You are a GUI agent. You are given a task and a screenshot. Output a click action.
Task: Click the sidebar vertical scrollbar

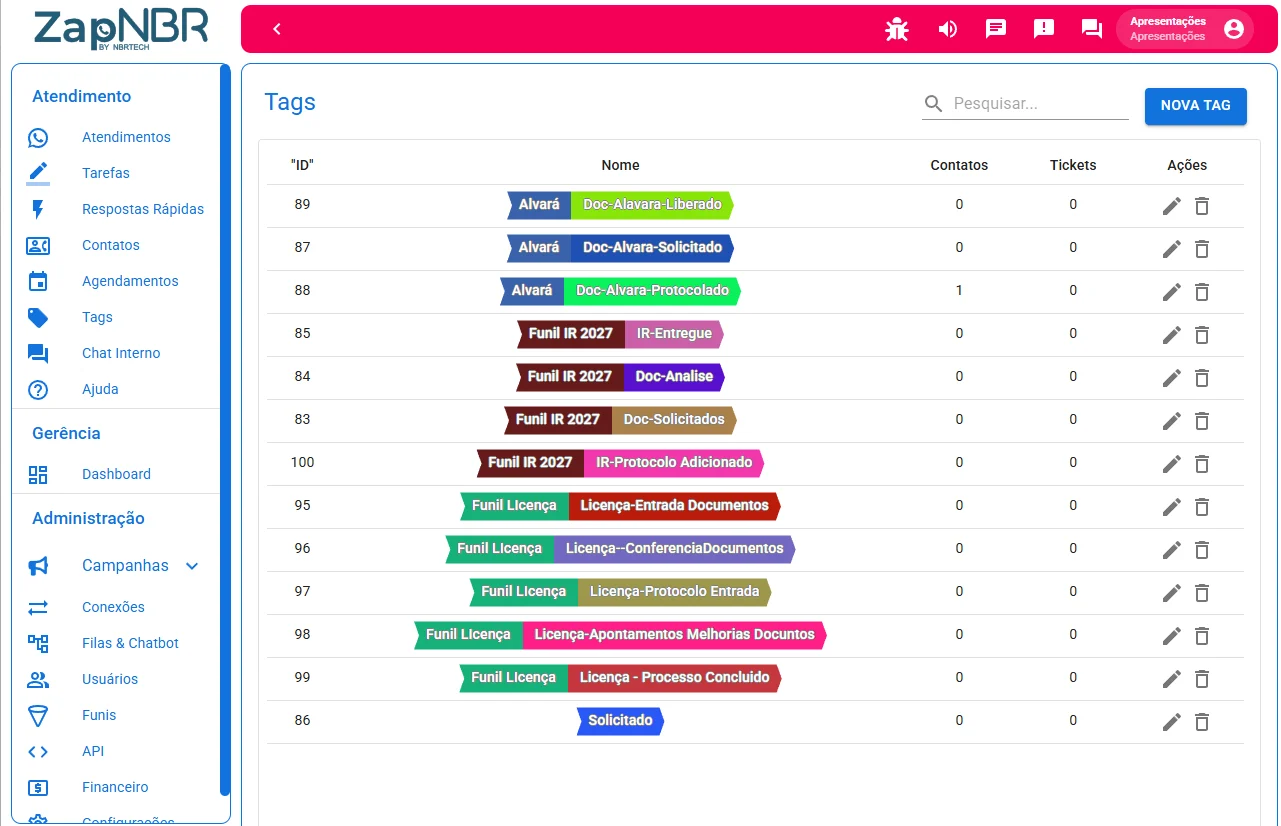225,430
